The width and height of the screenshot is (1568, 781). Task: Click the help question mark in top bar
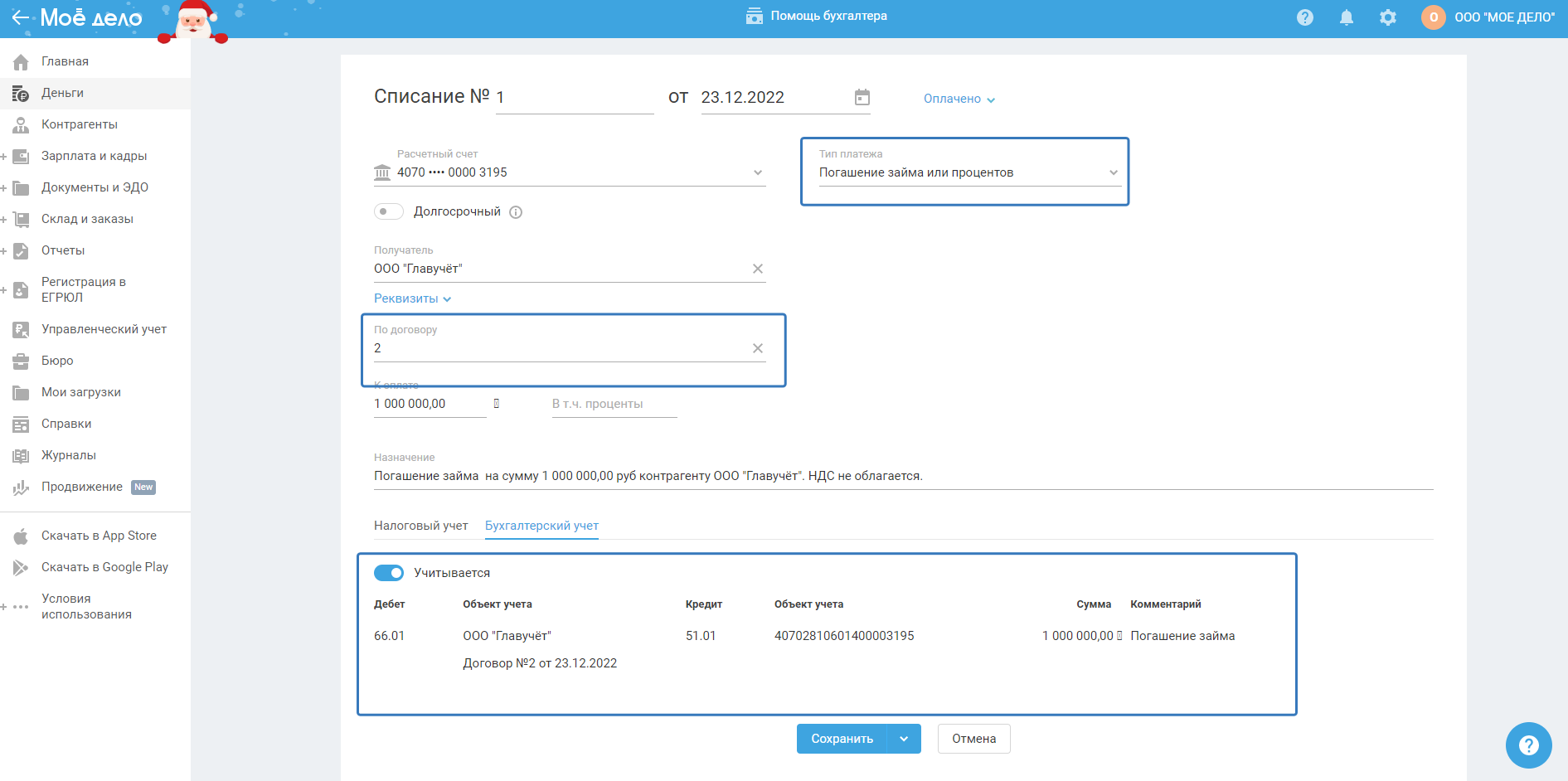click(x=1304, y=17)
